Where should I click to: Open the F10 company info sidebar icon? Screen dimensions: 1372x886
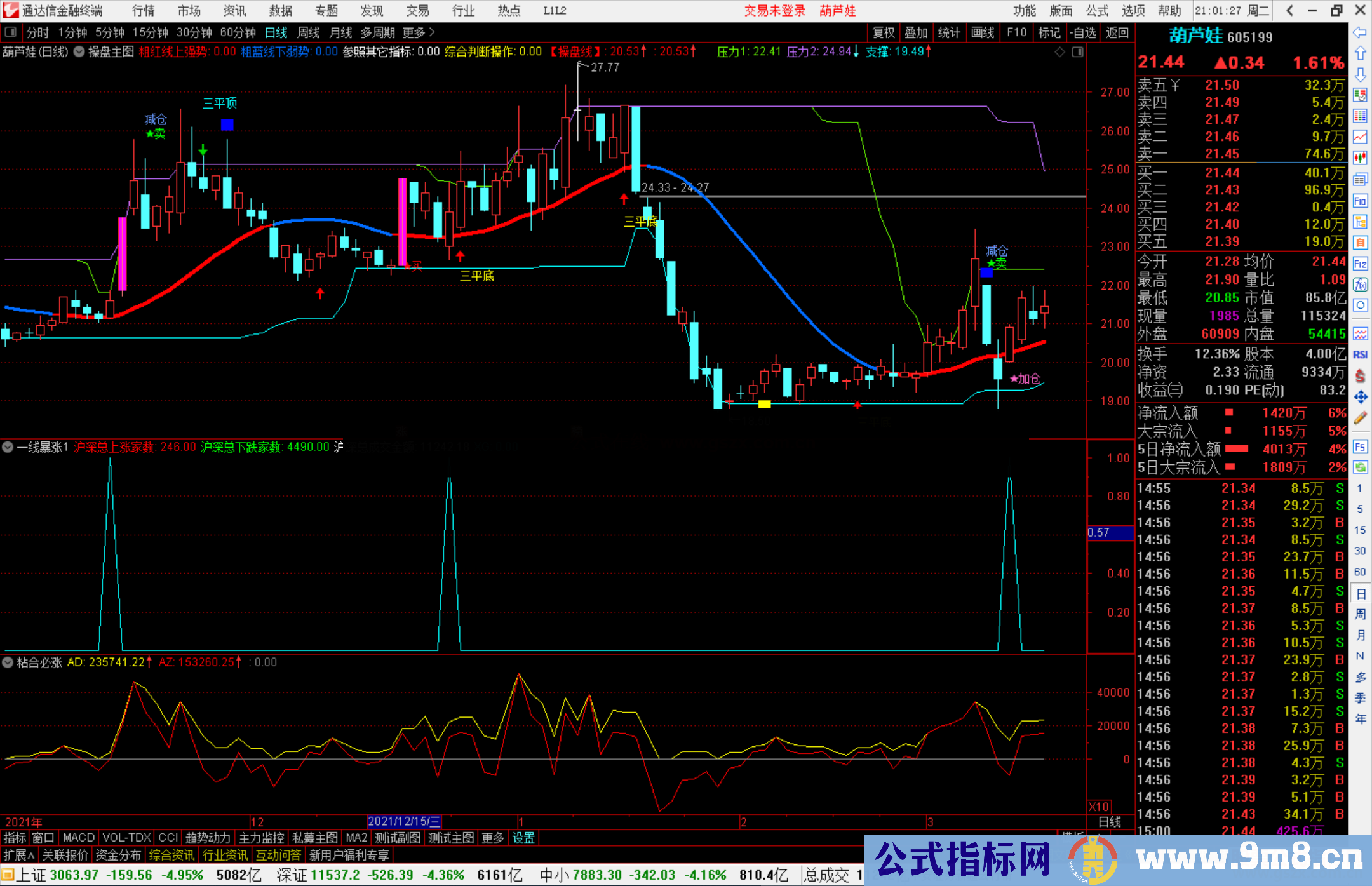pyautogui.click(x=1360, y=201)
